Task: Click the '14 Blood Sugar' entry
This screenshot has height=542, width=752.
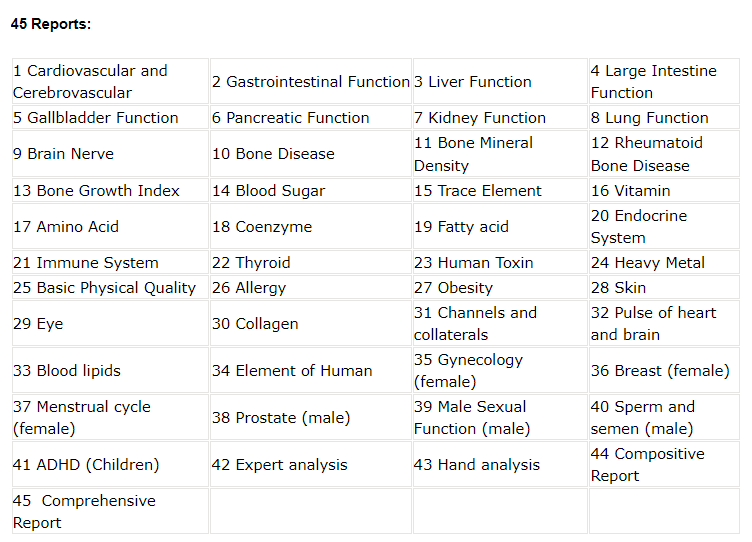Action: [x=311, y=190]
